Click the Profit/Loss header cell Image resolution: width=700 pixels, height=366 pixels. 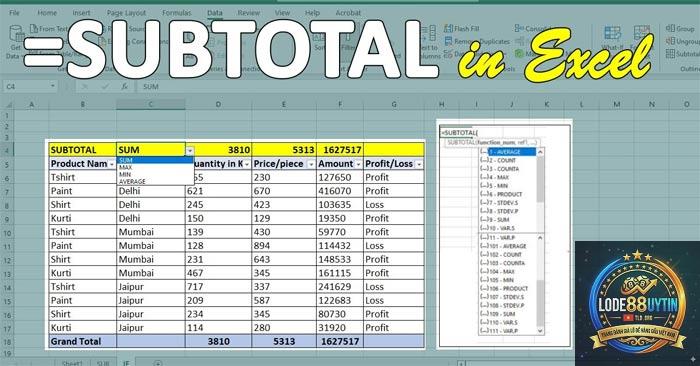pyautogui.click(x=394, y=164)
